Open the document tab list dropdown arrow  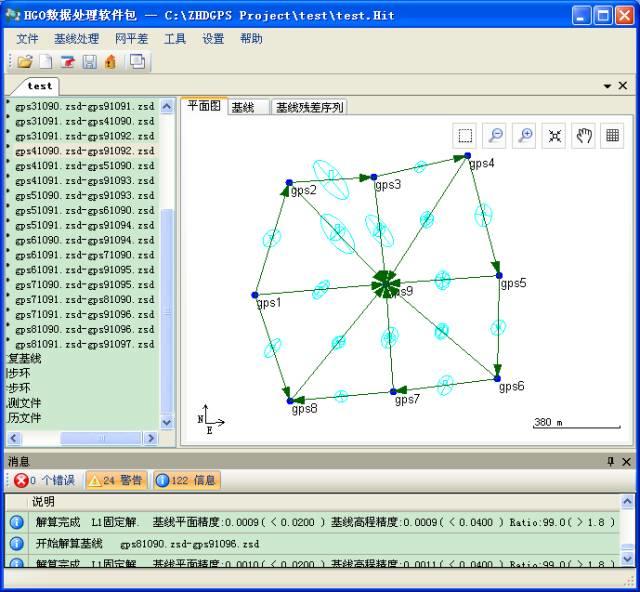tap(607, 86)
